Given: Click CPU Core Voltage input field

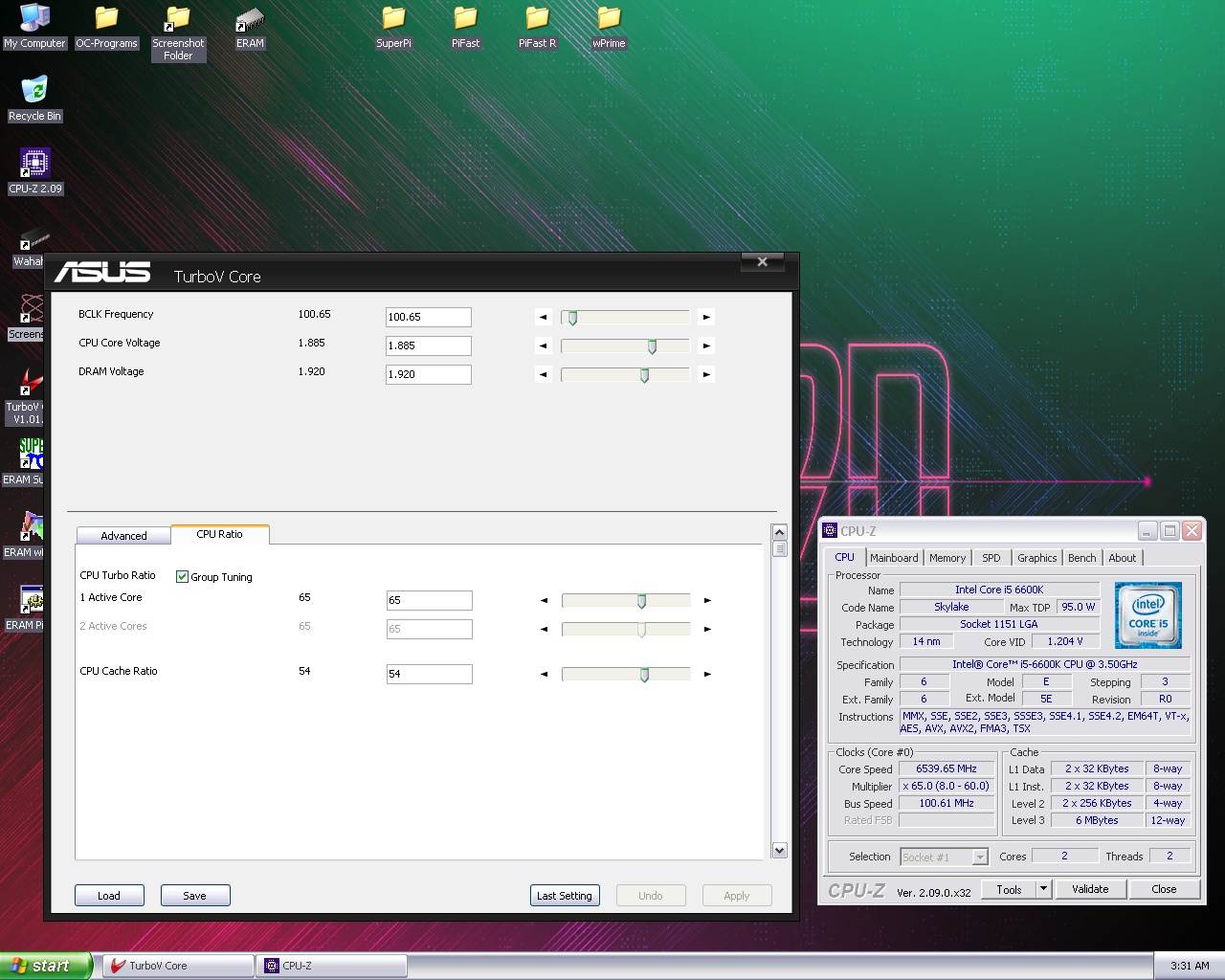Looking at the screenshot, I should tap(428, 345).
